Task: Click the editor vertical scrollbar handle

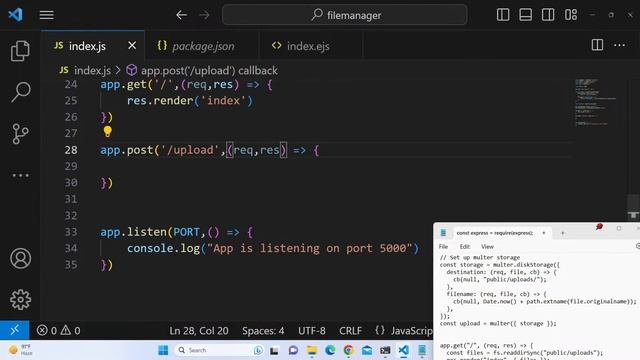Action: [633, 207]
